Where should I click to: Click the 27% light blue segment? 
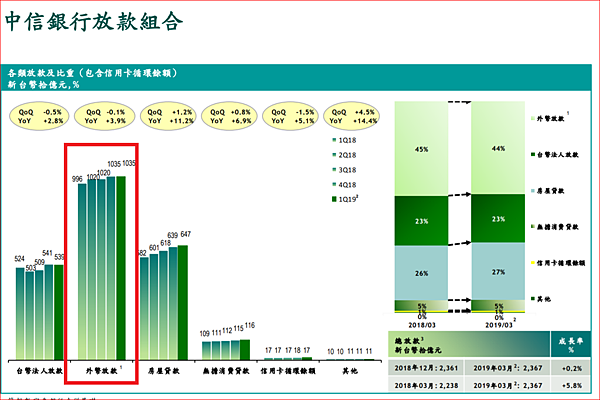click(x=498, y=271)
